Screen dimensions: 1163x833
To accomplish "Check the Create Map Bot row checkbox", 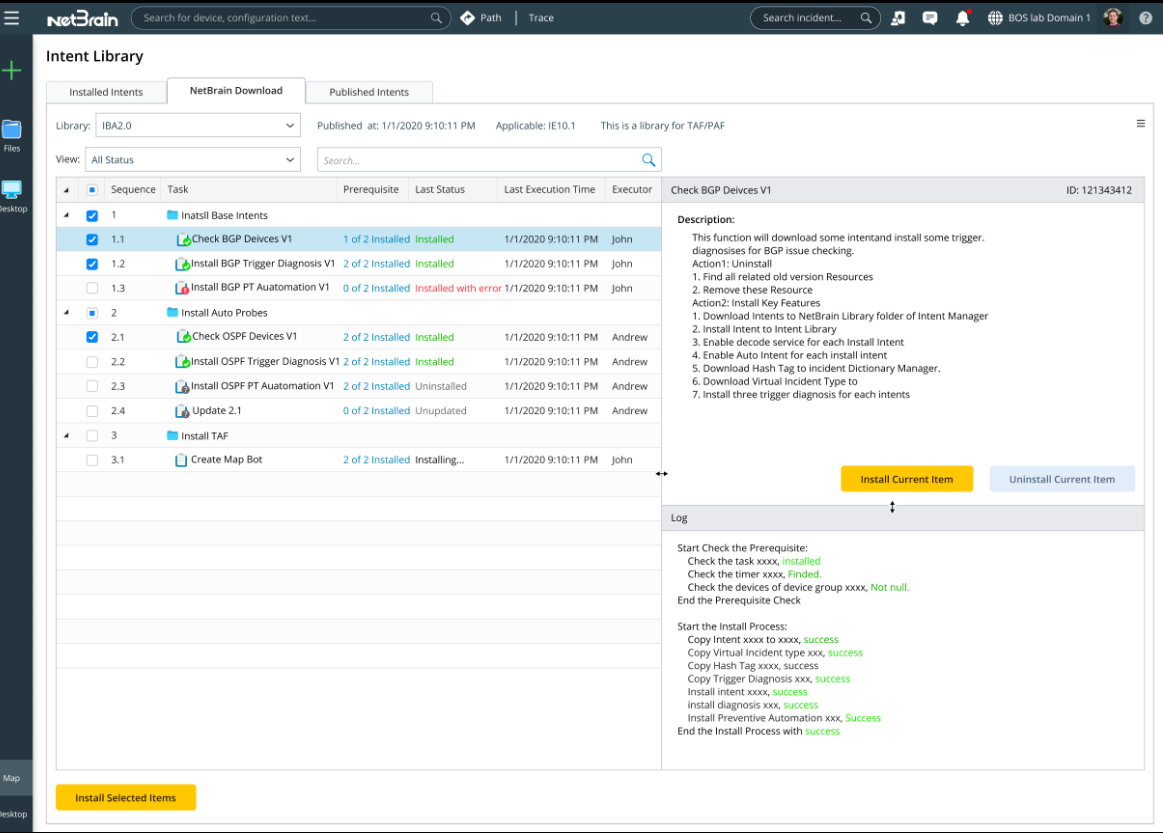I will pyautogui.click(x=92, y=460).
